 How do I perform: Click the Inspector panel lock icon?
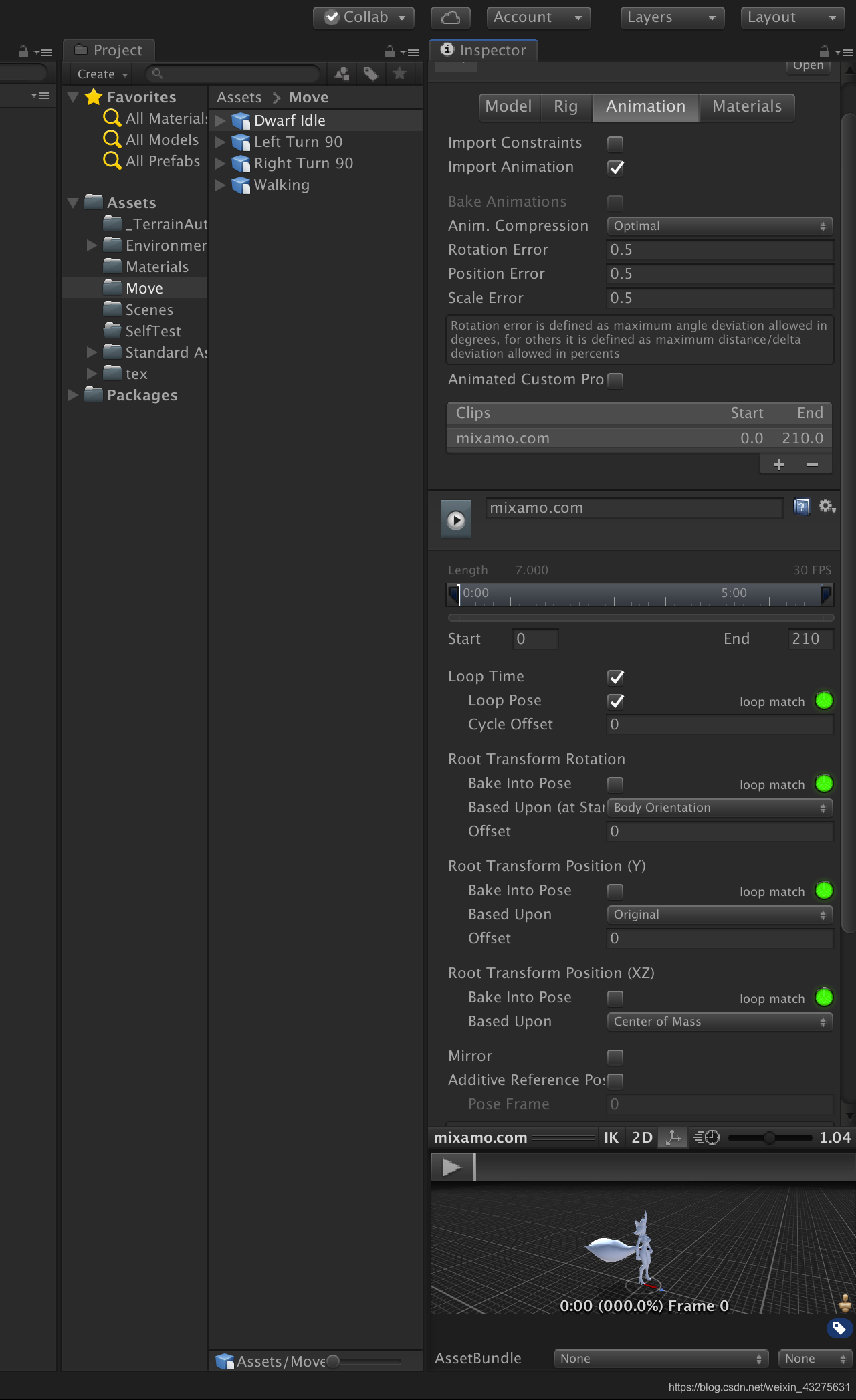point(824,51)
